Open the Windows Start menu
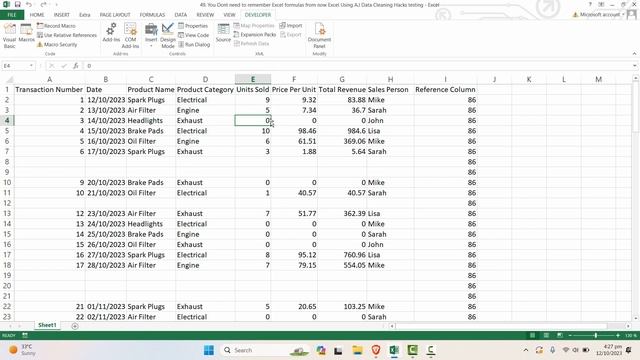This screenshot has height=360, width=640. point(209,350)
